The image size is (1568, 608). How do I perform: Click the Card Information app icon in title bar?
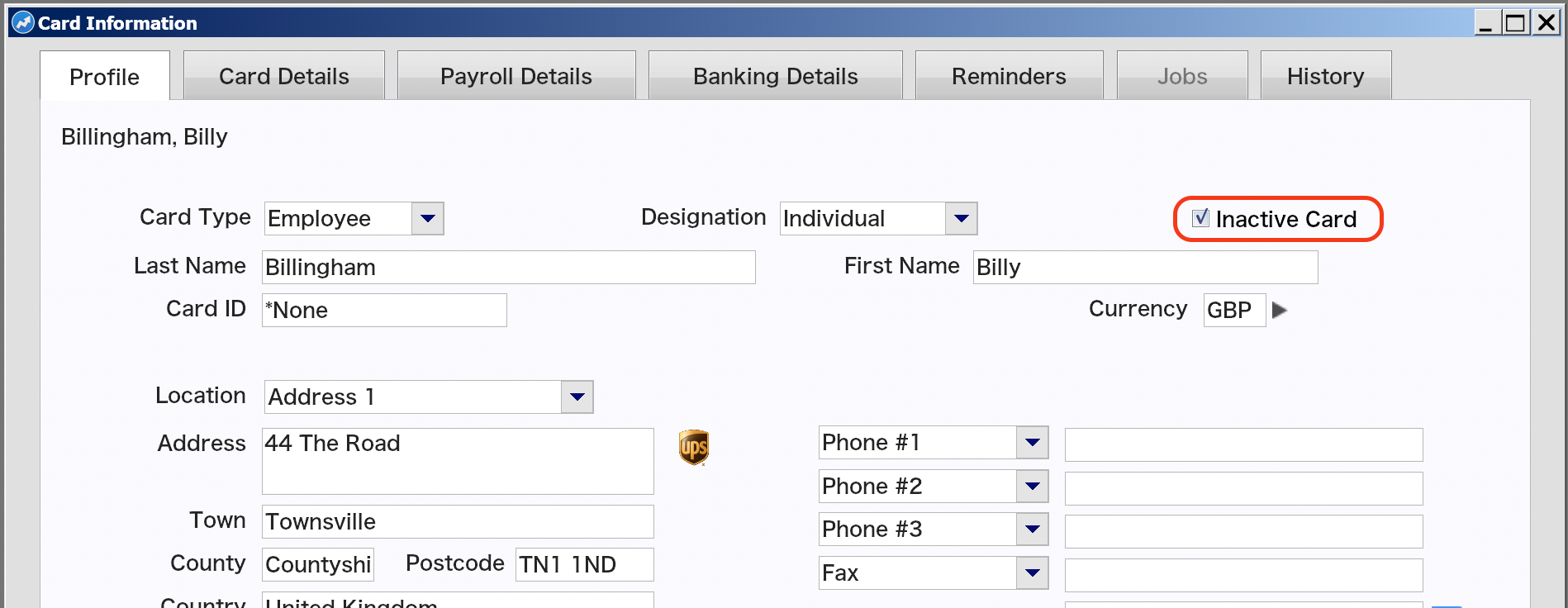pos(23,22)
